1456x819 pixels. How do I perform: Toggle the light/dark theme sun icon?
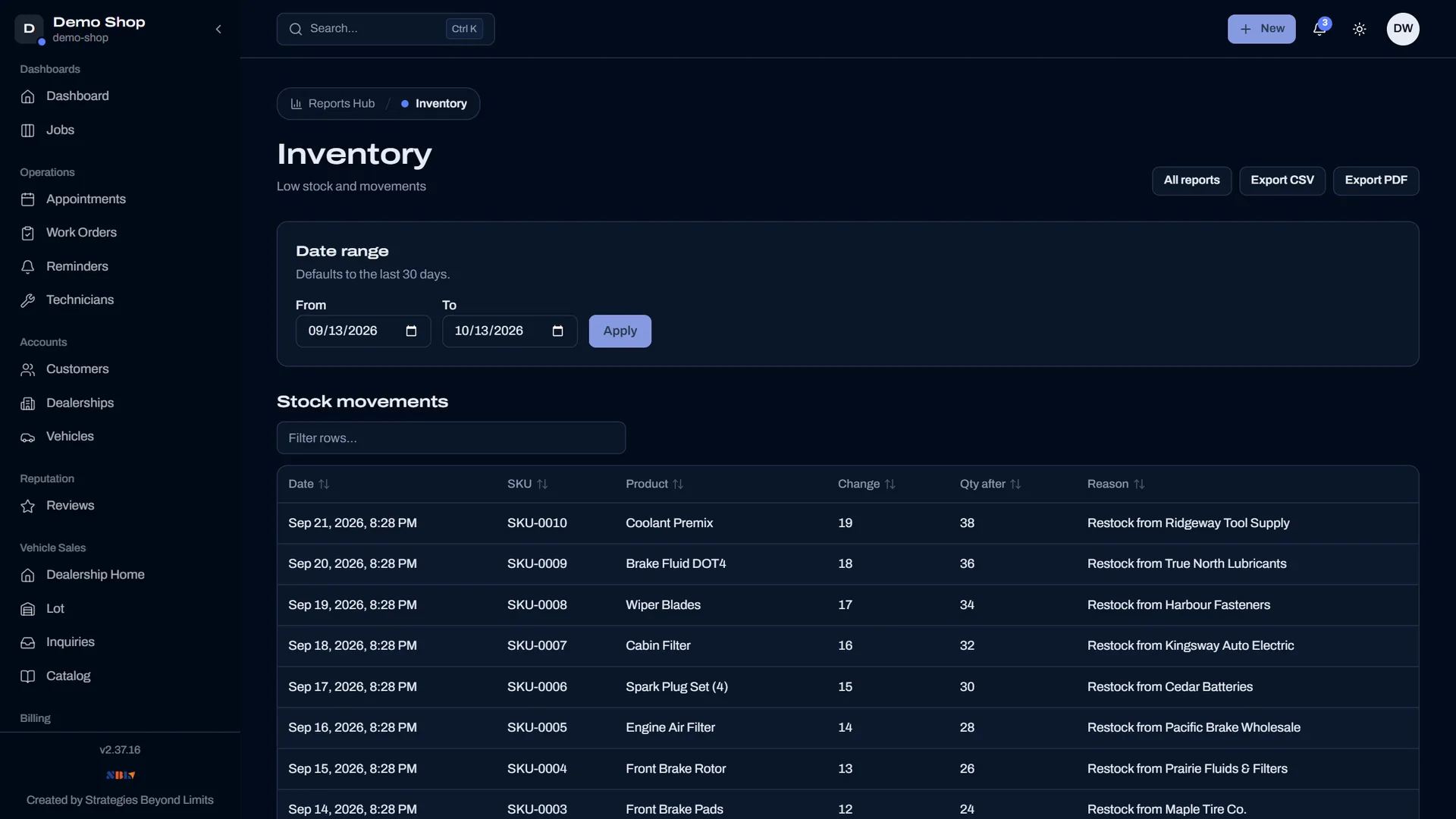tap(1360, 29)
